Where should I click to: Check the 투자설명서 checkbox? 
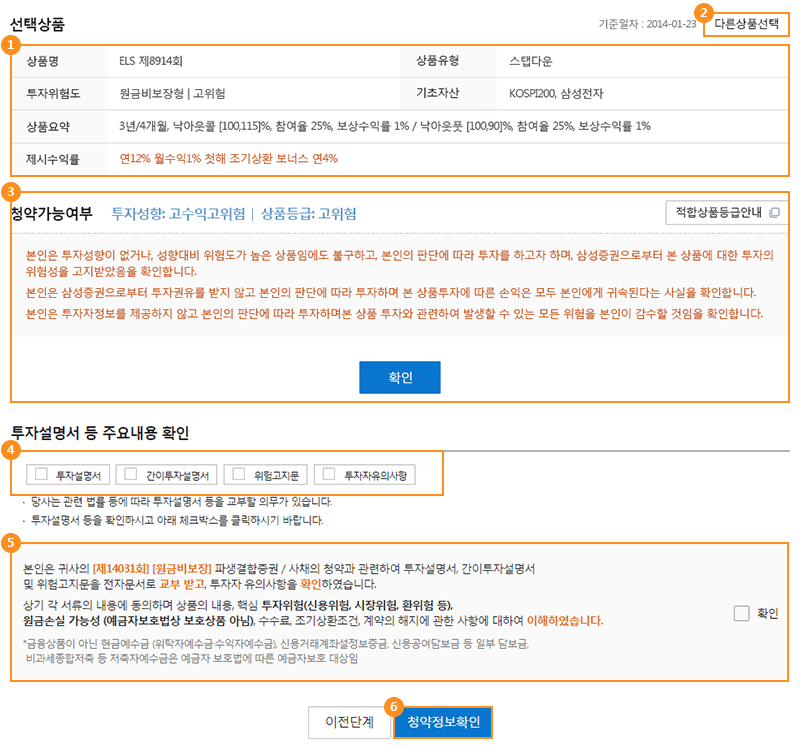[41, 474]
